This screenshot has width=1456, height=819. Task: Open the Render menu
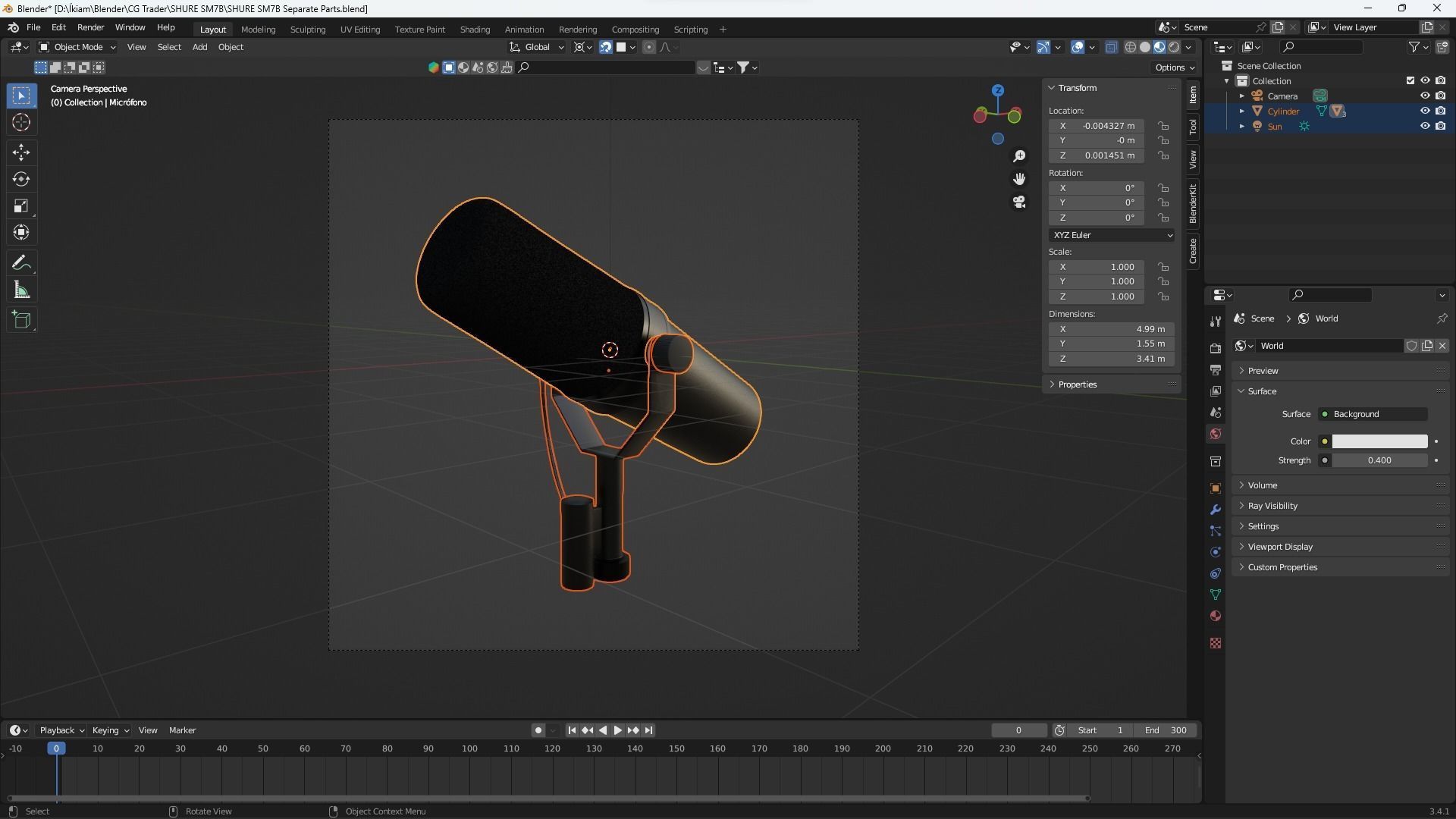click(90, 27)
